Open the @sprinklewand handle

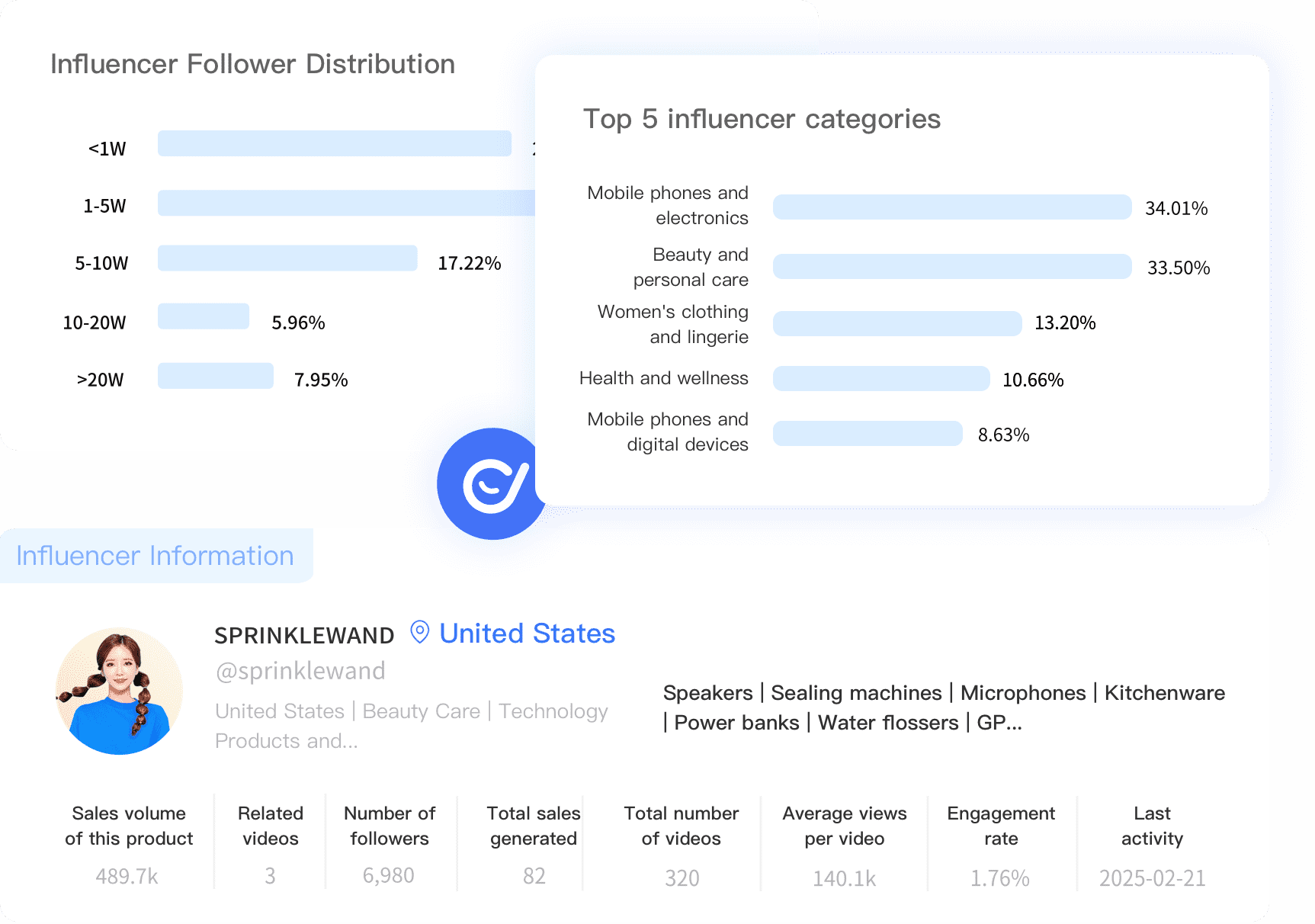(300, 671)
